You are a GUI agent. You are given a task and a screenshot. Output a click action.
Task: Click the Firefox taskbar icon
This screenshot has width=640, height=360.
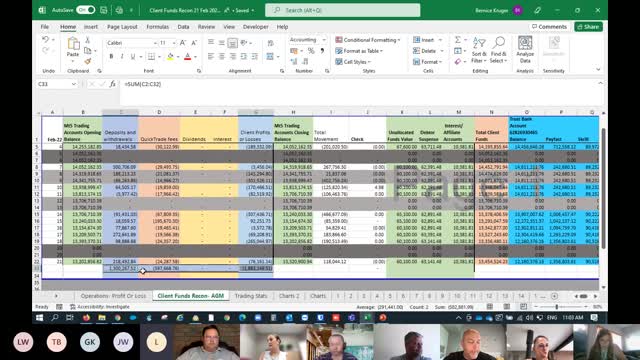[86, 318]
